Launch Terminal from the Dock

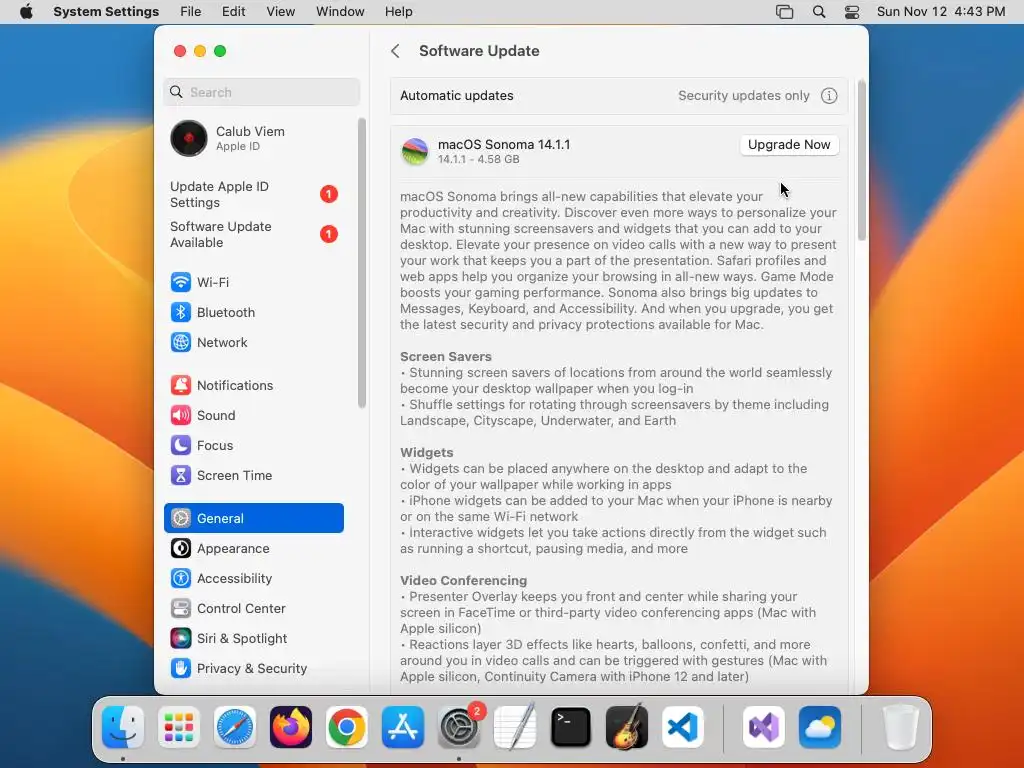tap(571, 727)
